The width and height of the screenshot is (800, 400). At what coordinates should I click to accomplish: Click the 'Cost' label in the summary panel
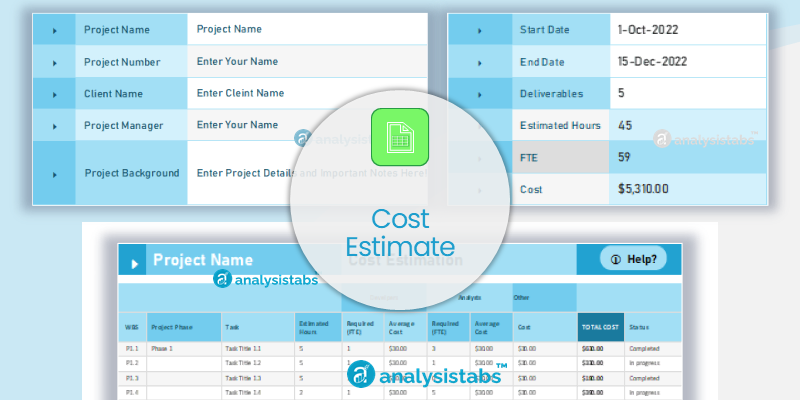[531, 189]
